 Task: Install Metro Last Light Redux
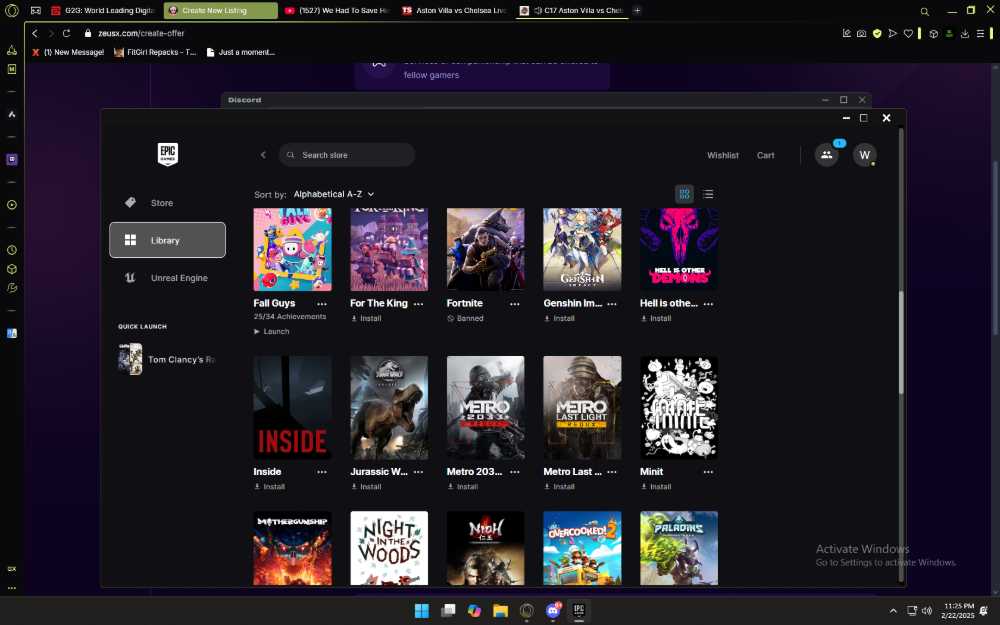[x=559, y=487]
